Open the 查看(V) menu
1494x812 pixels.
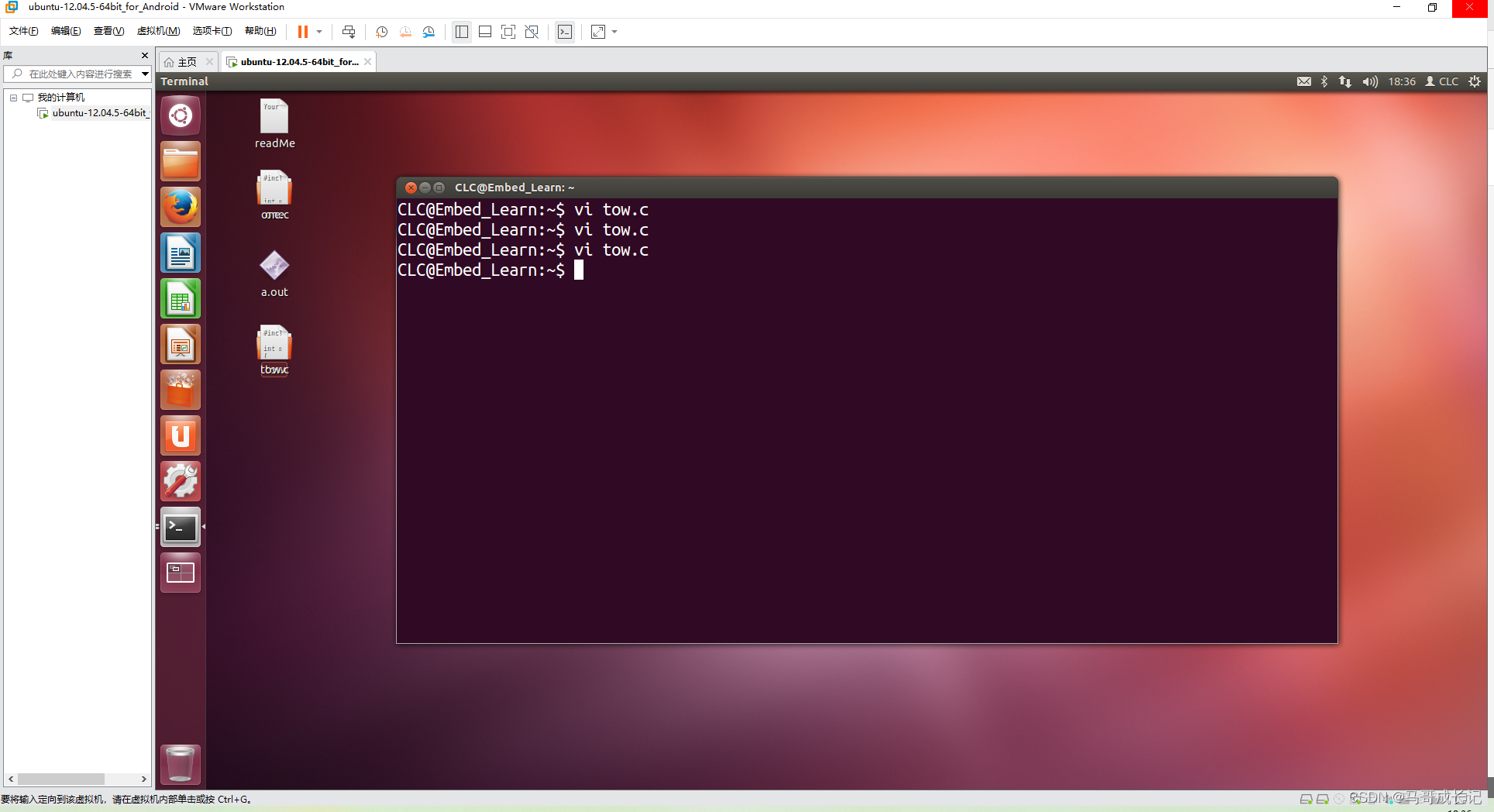tap(108, 31)
